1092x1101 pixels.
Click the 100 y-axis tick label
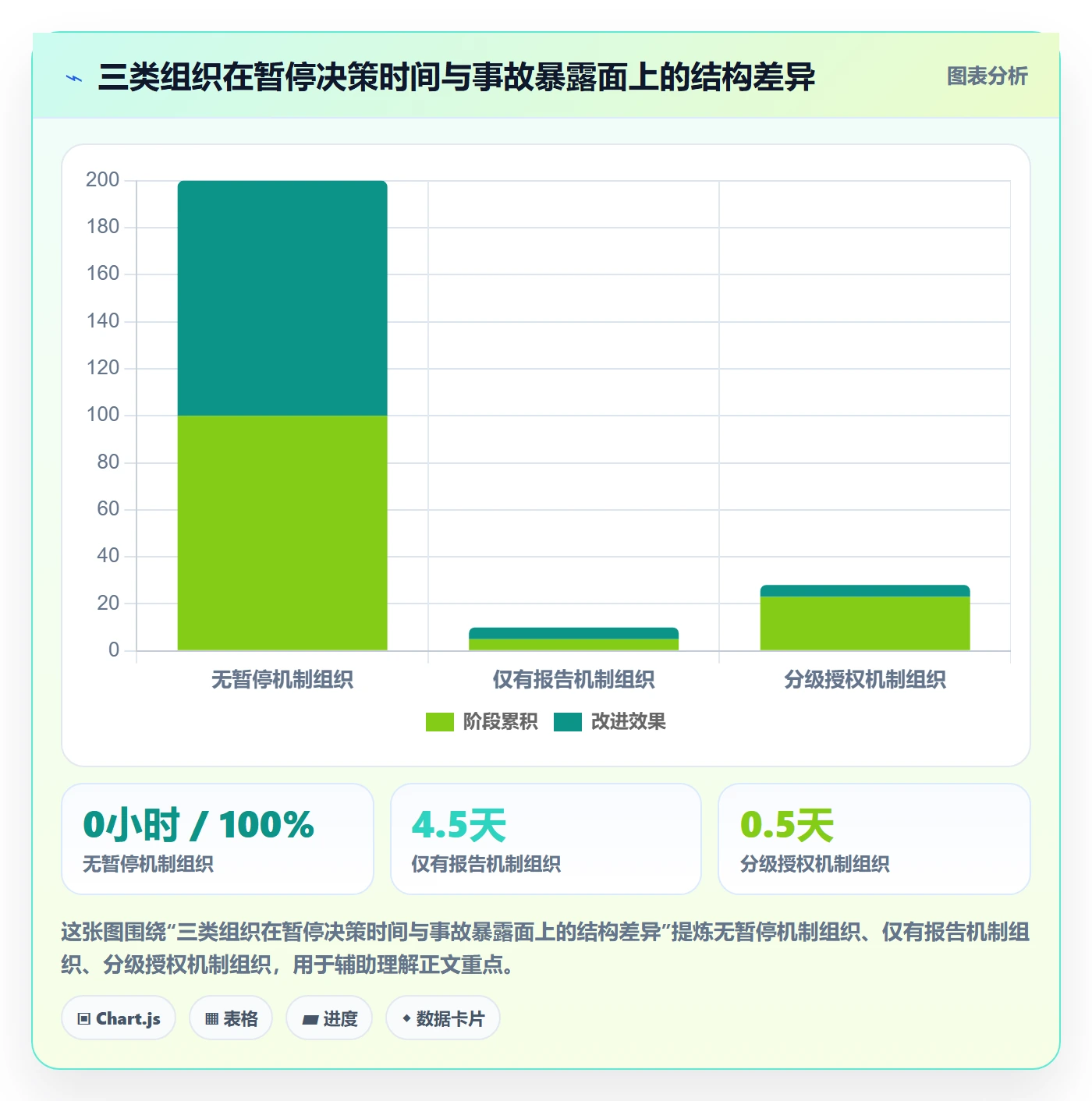(103, 415)
